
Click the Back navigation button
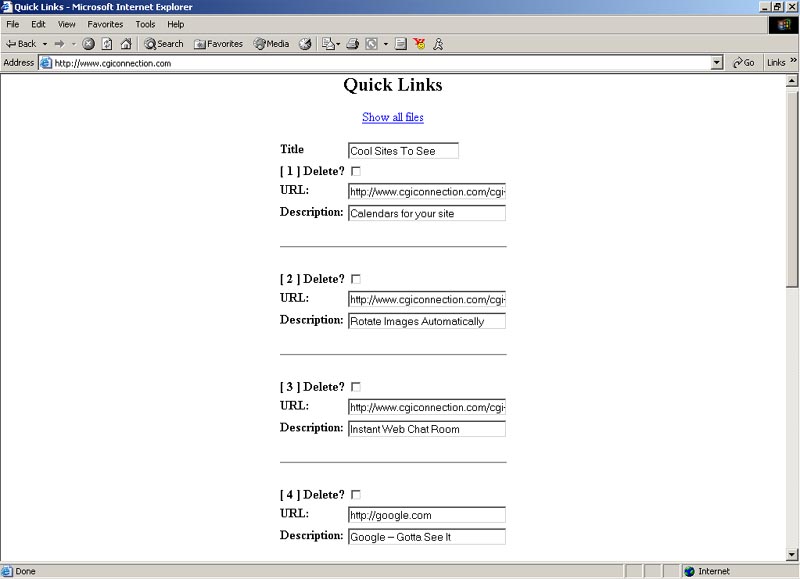coord(21,44)
